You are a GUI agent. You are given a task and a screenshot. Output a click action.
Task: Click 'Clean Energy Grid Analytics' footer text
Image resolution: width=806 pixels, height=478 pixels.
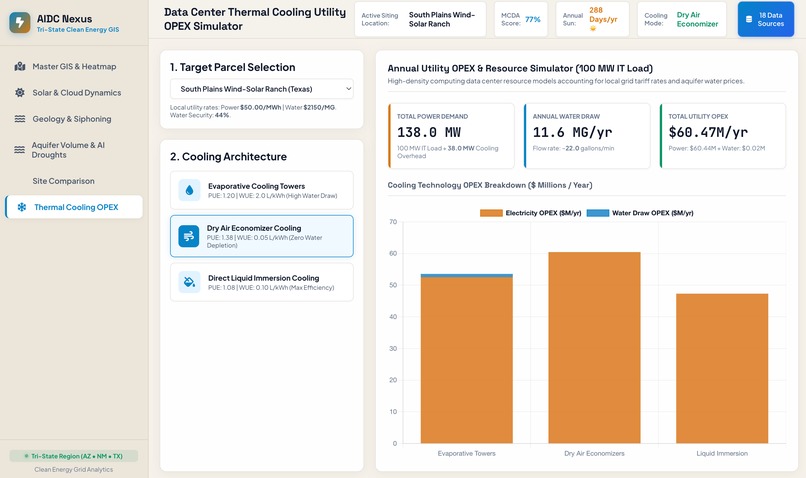pos(74,469)
